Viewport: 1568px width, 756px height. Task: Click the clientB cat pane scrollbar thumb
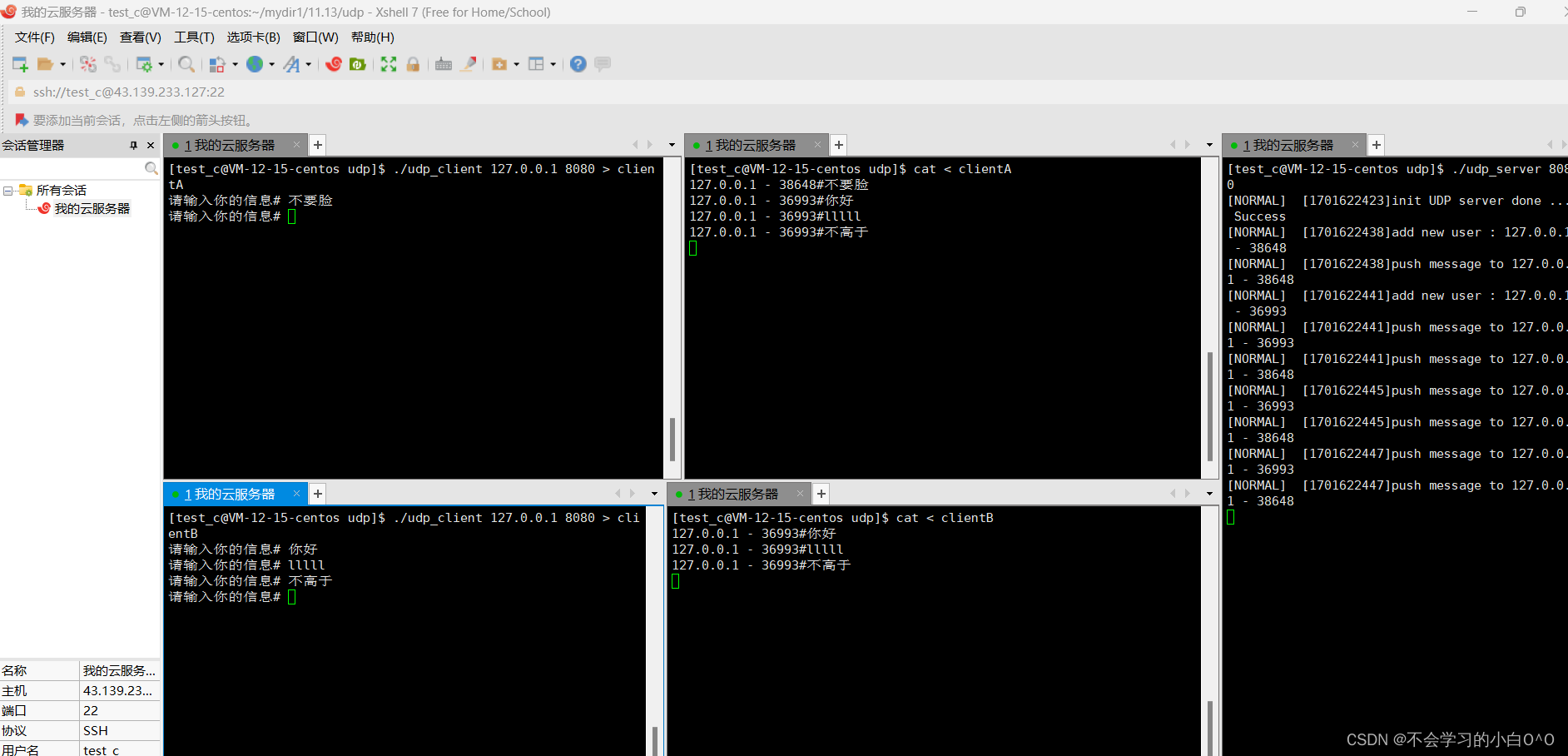pos(1210,728)
